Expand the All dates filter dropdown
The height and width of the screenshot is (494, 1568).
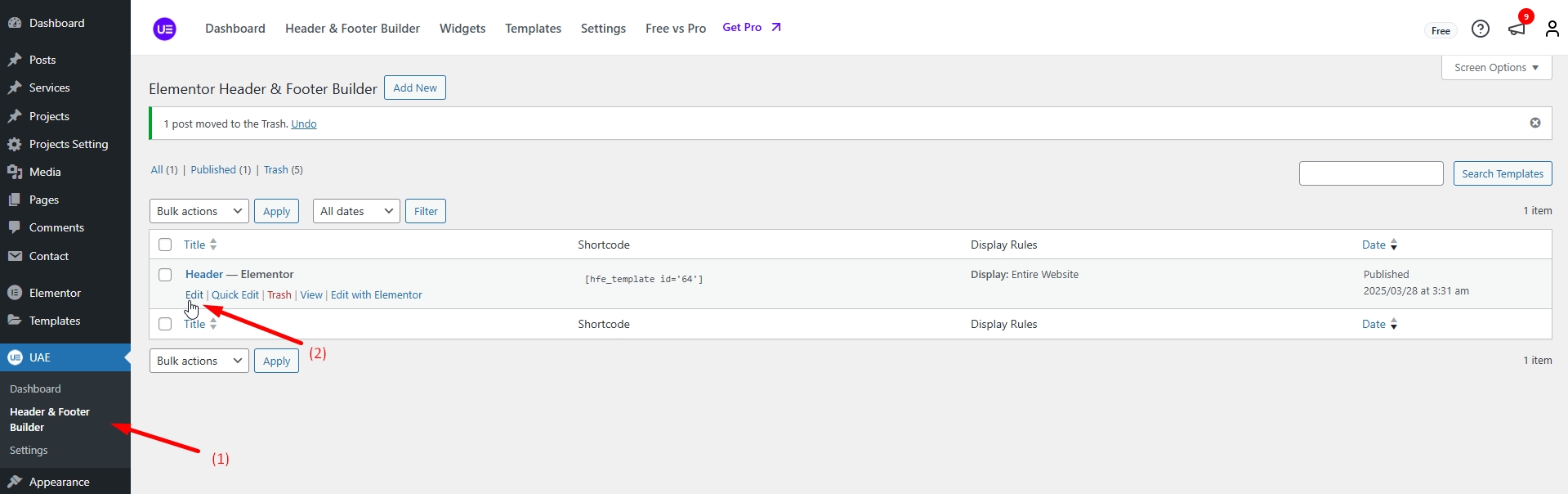tap(356, 211)
